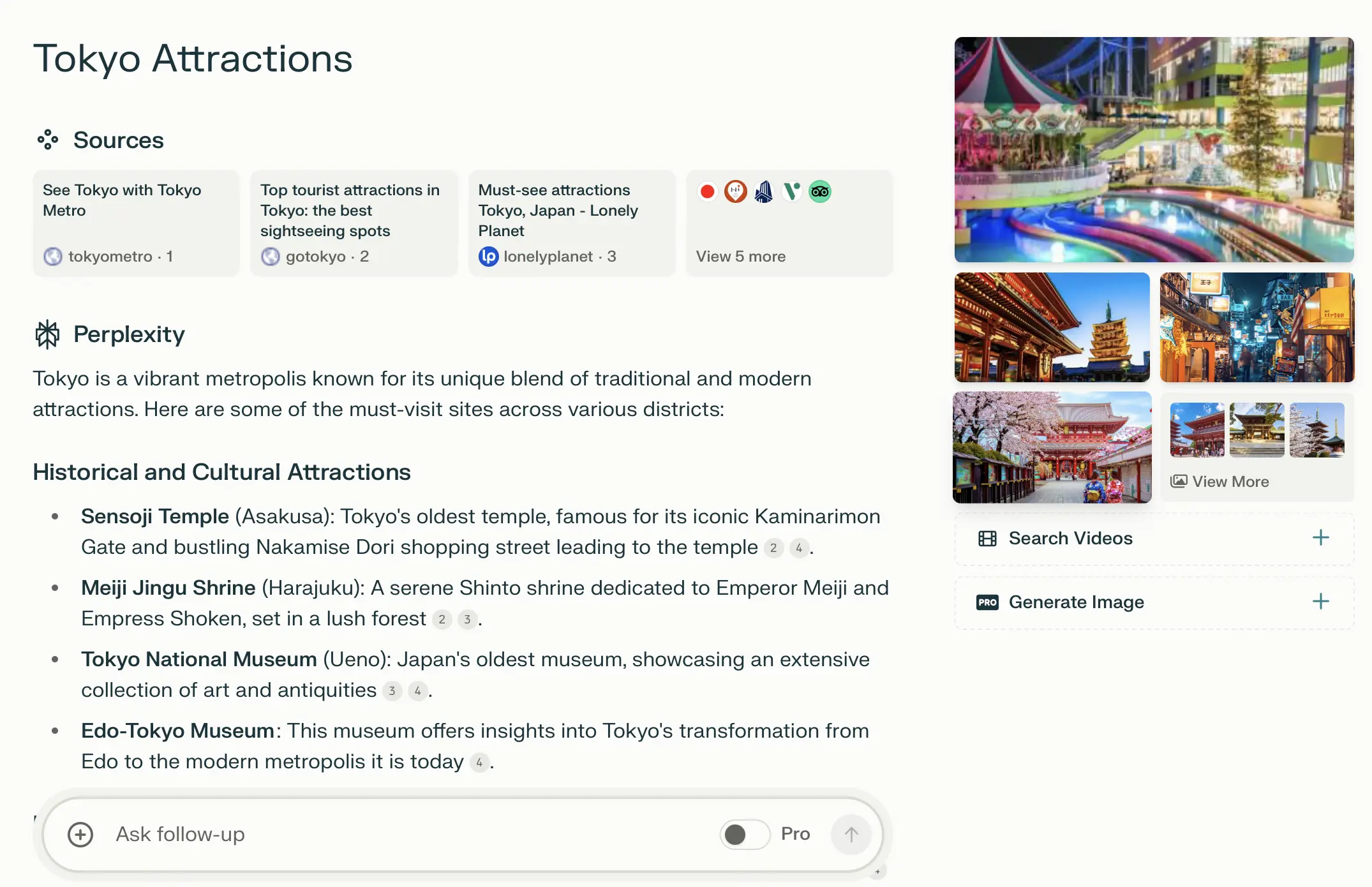
Task: Click the Perplexity logo icon
Action: 48,333
